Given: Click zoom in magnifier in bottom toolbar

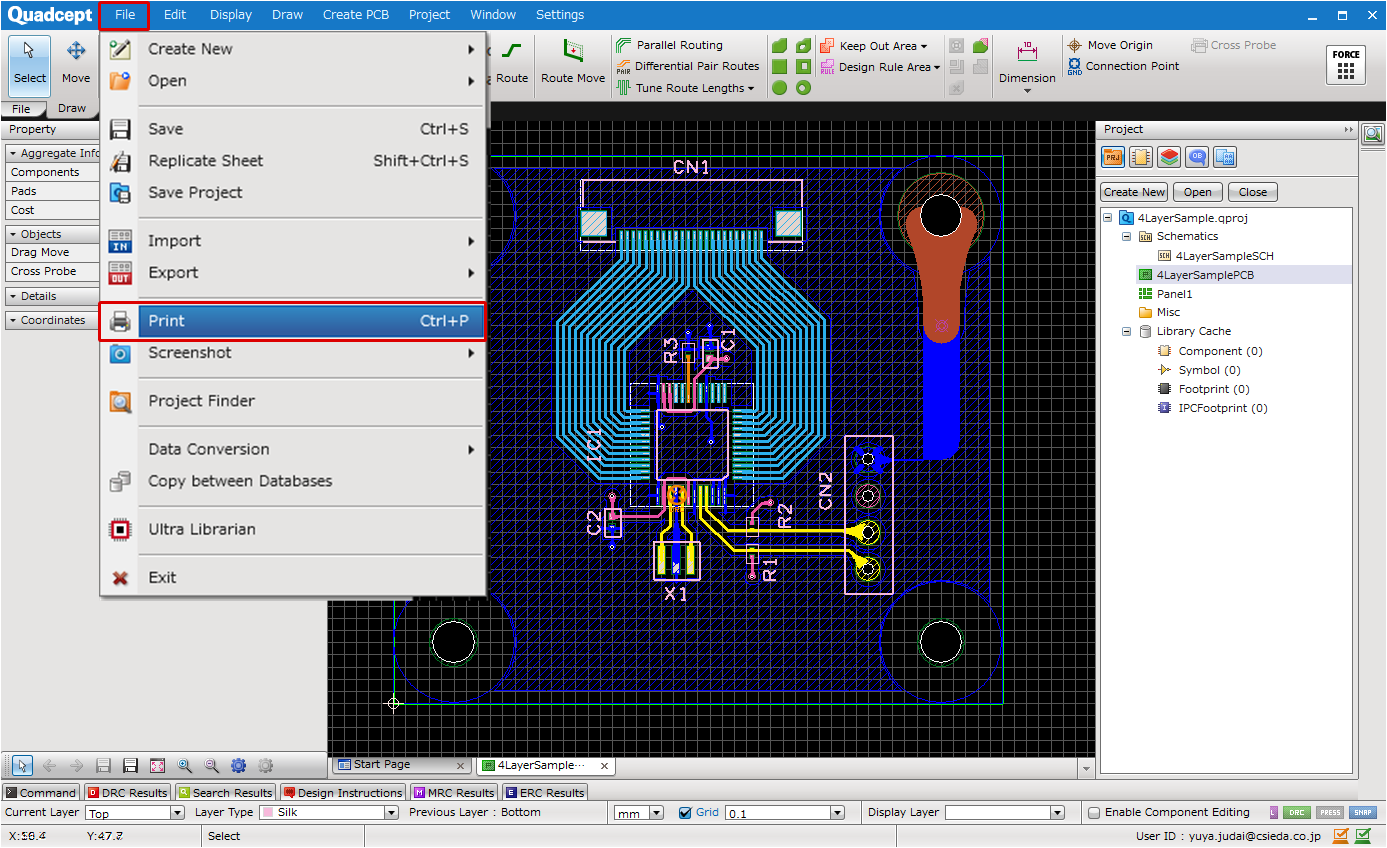Looking at the screenshot, I should pos(184,766).
